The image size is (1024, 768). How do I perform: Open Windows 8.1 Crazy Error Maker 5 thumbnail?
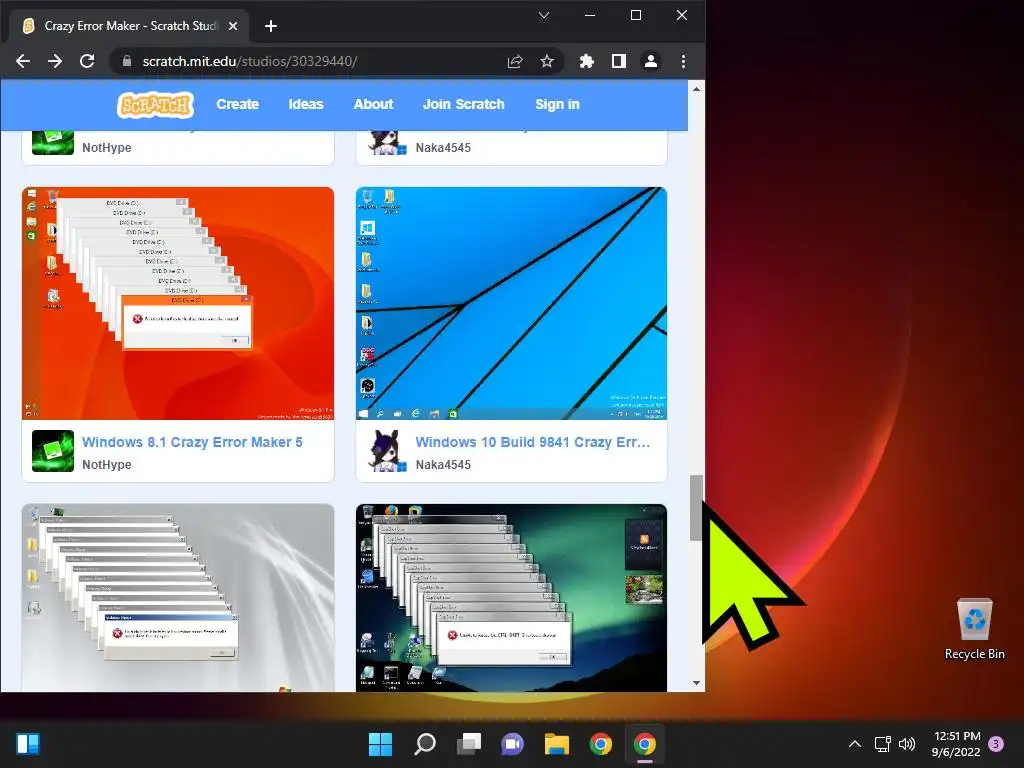[178, 303]
